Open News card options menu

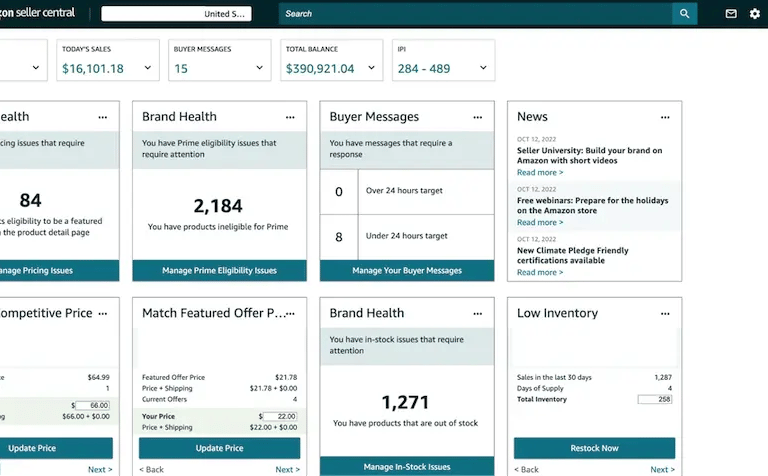pos(665,117)
